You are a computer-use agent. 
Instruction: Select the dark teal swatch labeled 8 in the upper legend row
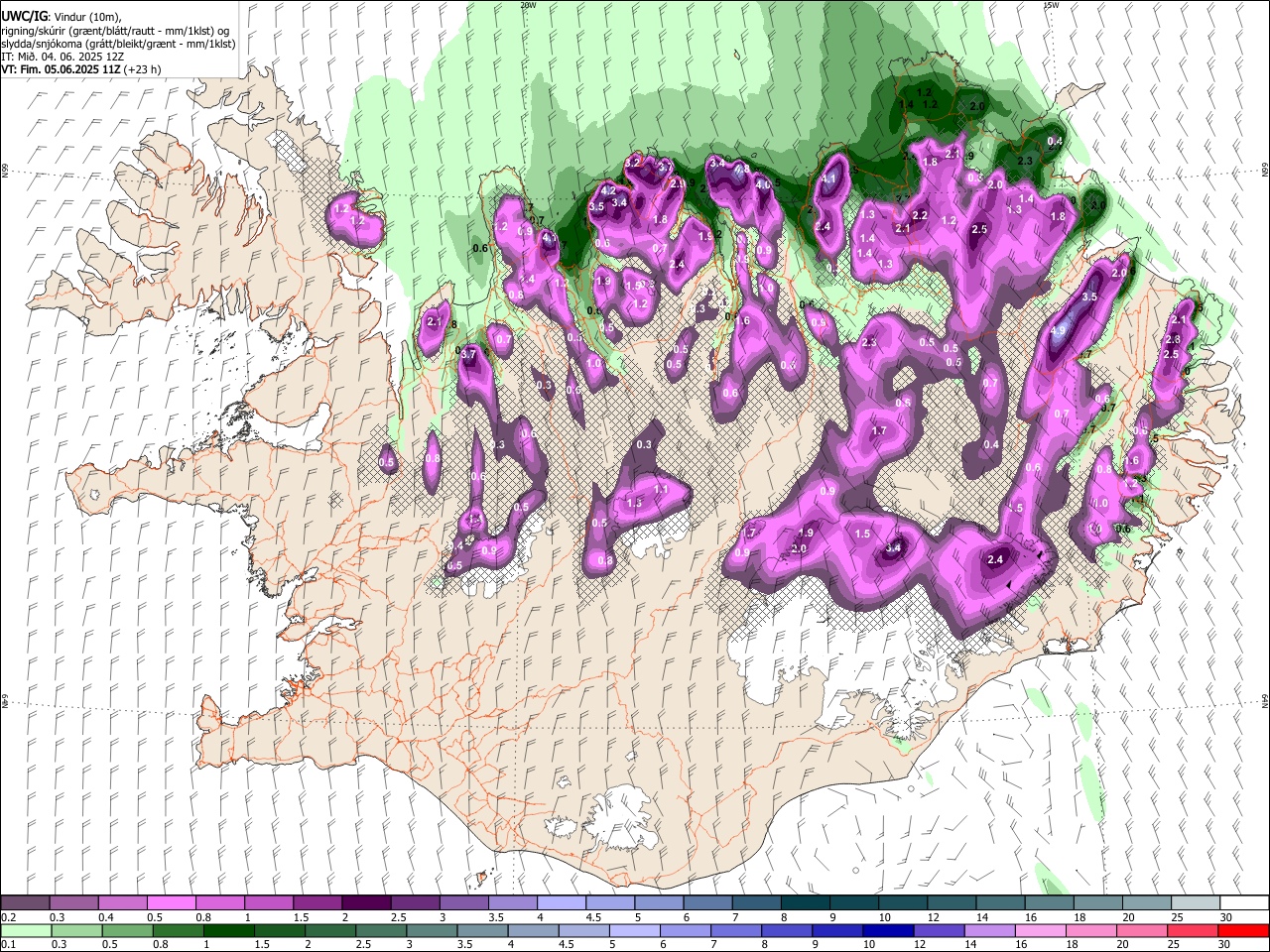pos(805,903)
